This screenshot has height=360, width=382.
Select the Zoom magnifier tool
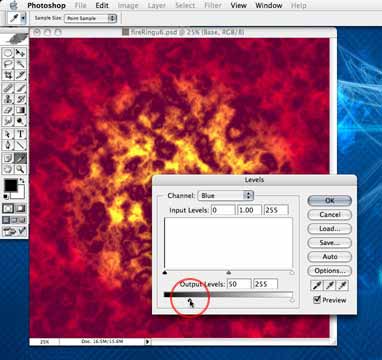point(20,169)
